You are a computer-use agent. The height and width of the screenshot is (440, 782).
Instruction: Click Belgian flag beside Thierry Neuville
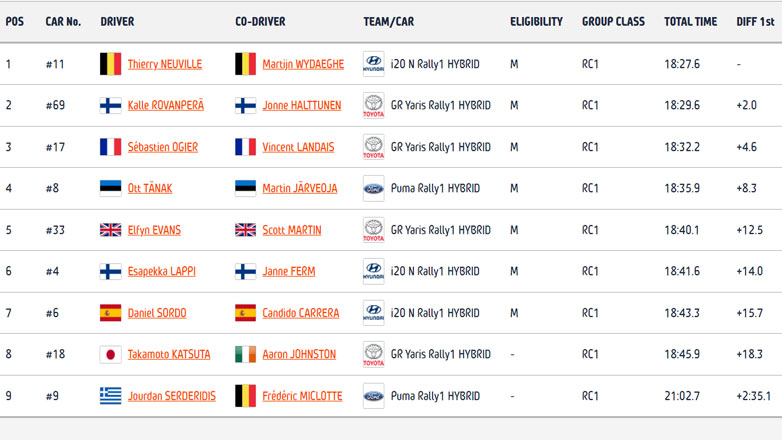pos(110,64)
